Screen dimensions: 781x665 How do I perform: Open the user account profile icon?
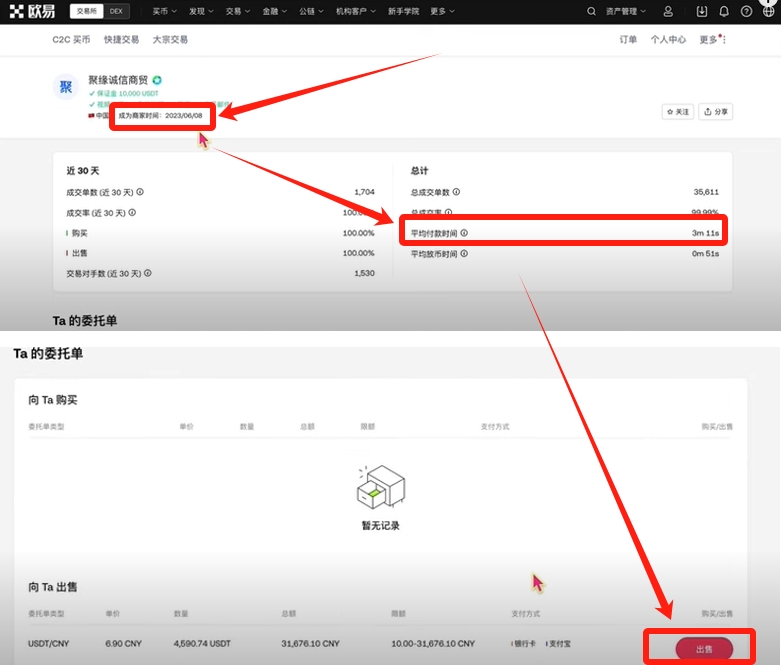[x=668, y=11]
